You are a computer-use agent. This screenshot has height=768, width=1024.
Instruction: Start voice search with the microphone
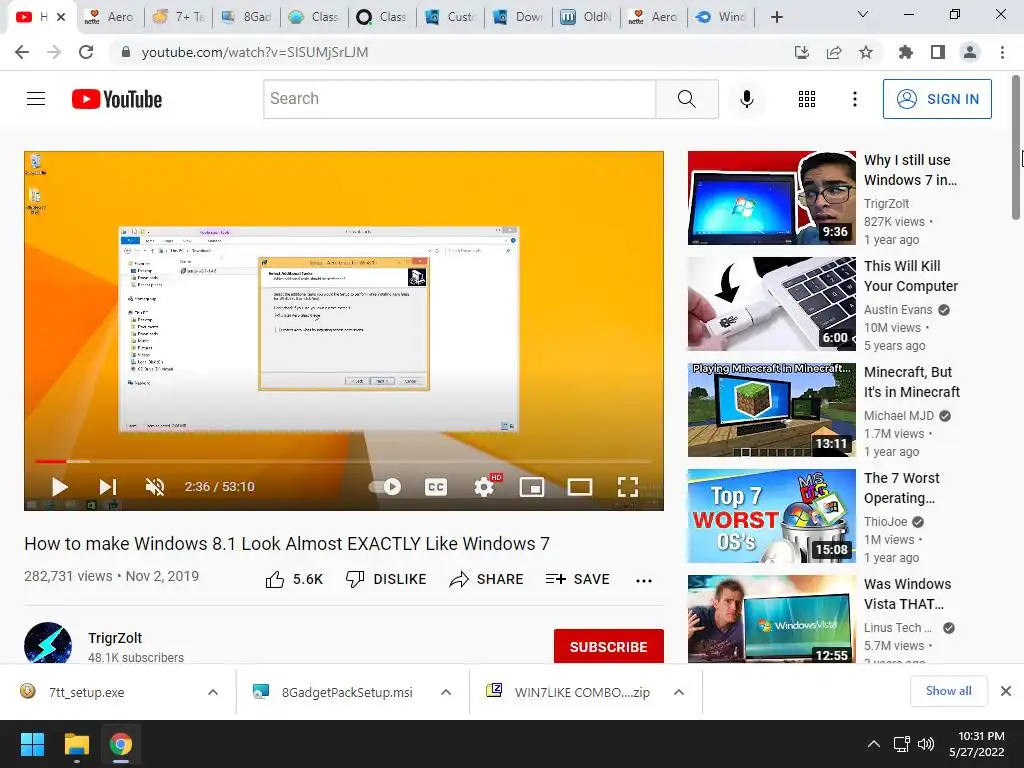[x=746, y=99]
